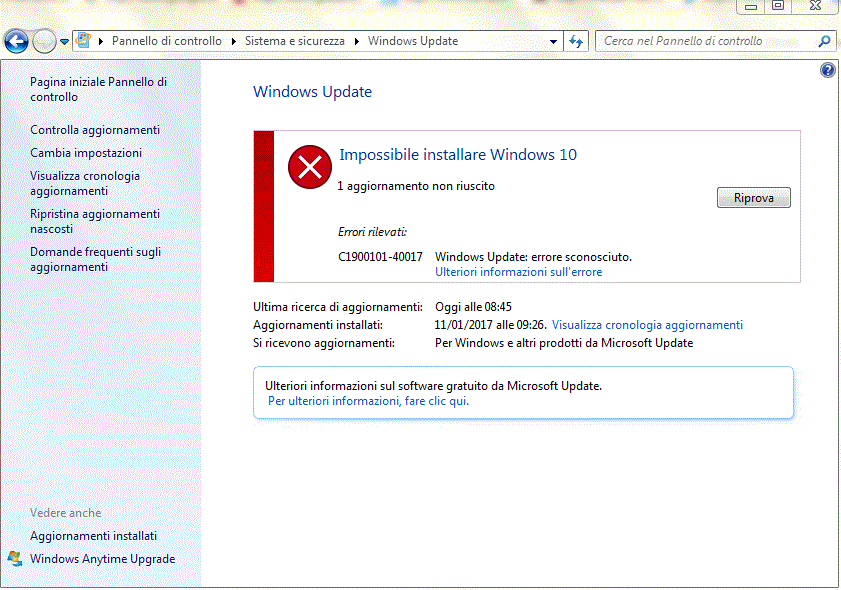Click the Control Panel icon in address bar
Screen dimensions: 841x590
point(83,41)
